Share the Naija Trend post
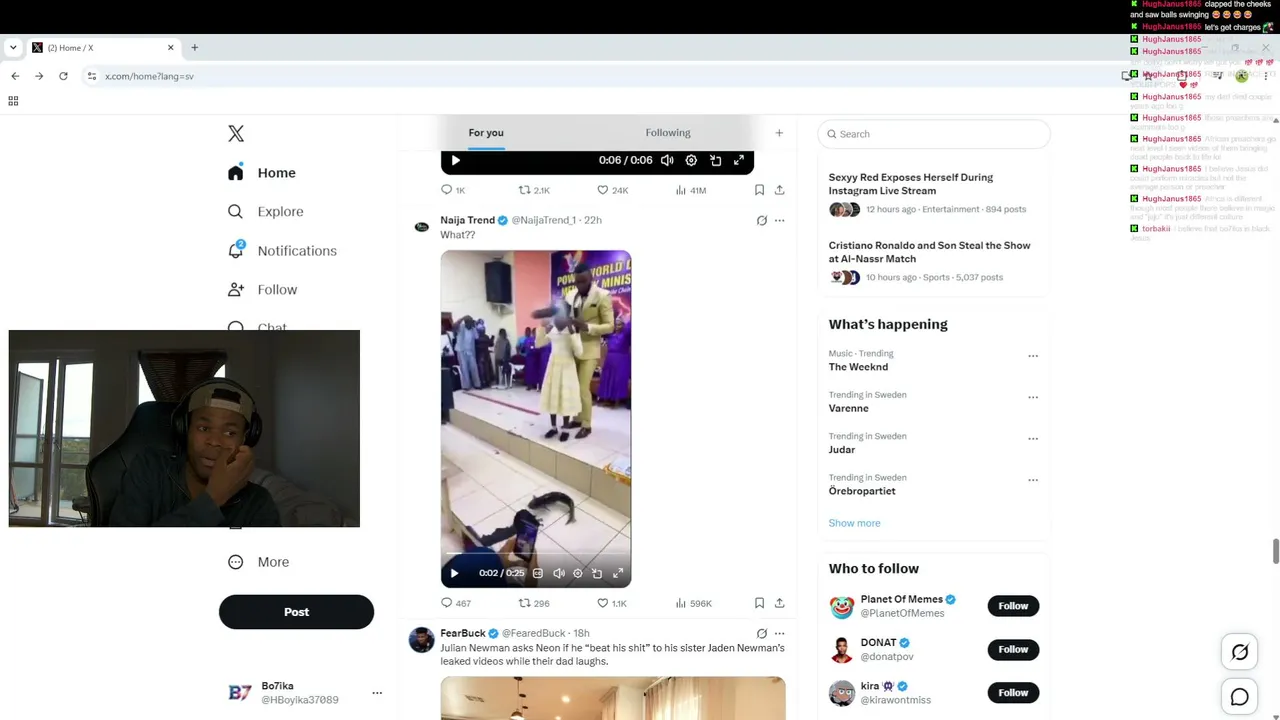The image size is (1280, 720). tap(780, 603)
